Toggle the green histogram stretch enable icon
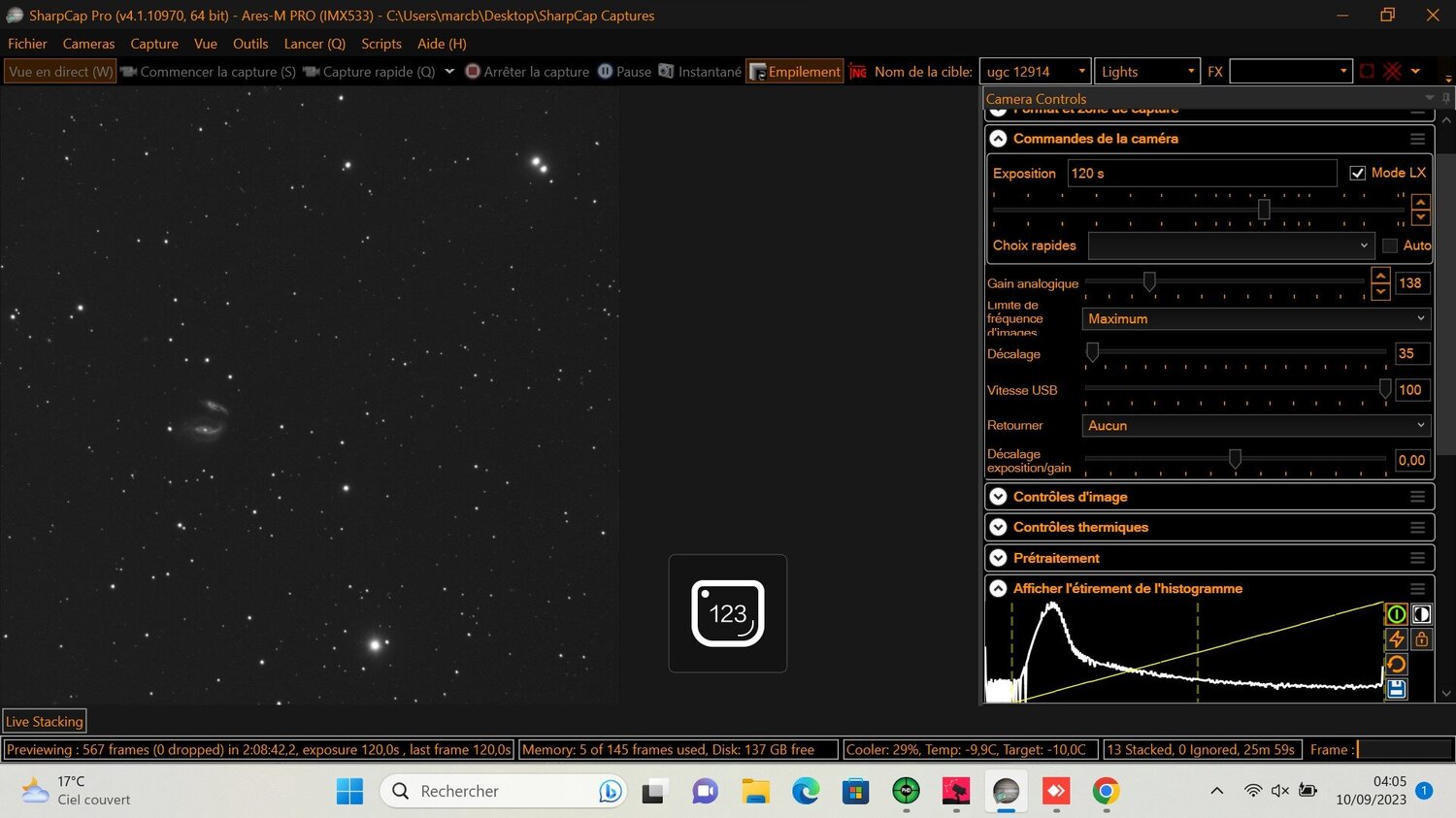This screenshot has width=1456, height=818. 1396,614
